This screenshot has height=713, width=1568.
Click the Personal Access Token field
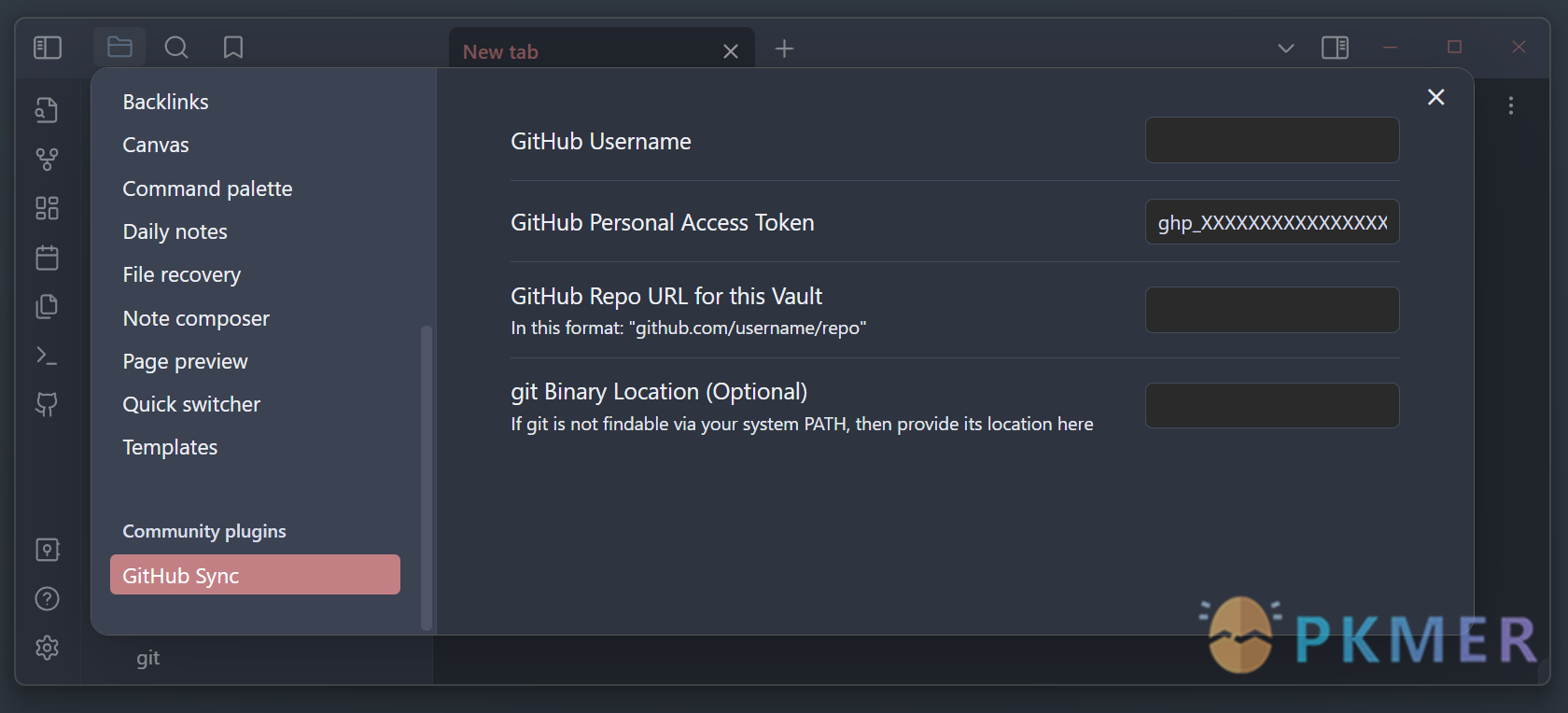pos(1272,222)
